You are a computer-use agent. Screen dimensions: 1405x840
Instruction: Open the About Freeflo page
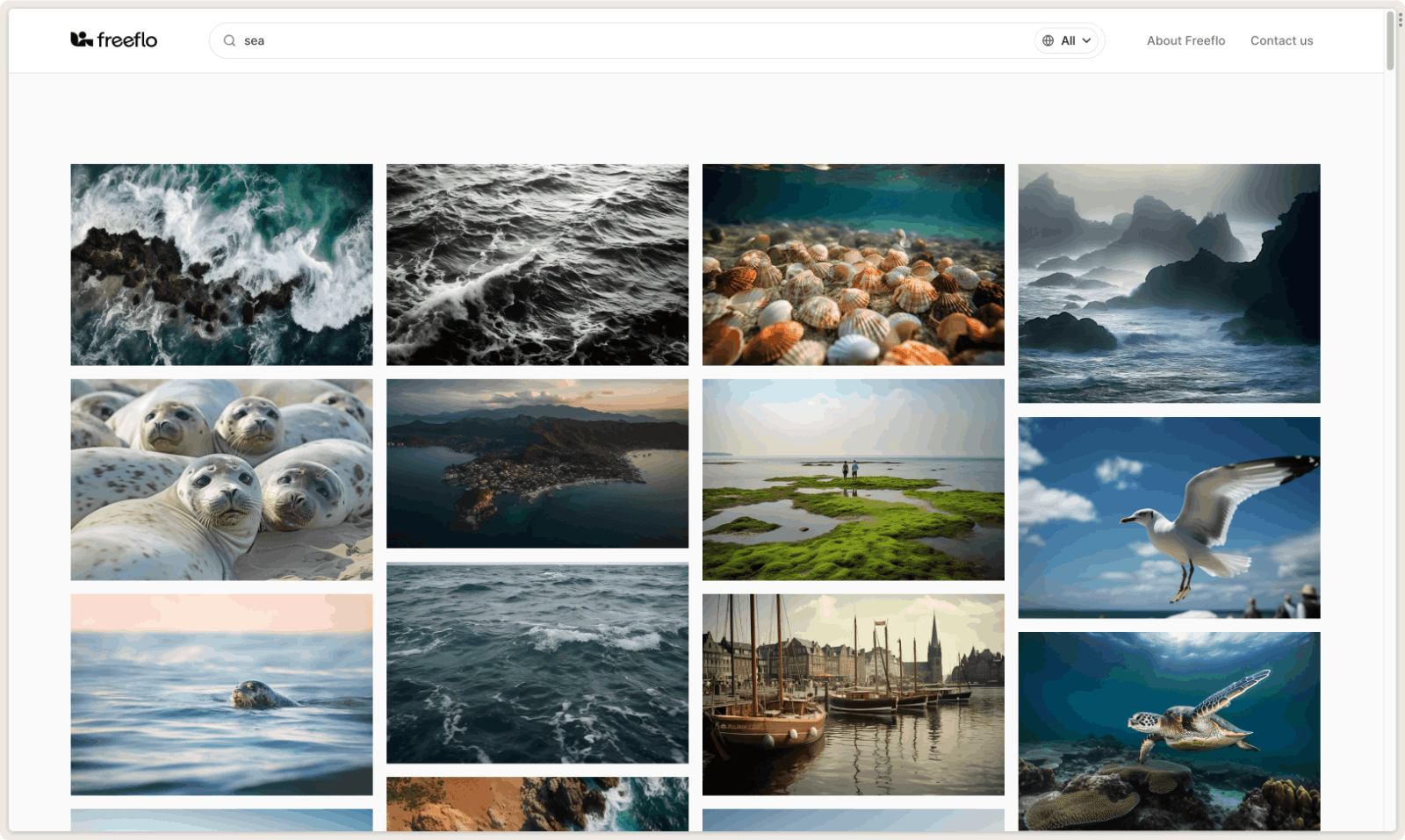pos(1185,40)
